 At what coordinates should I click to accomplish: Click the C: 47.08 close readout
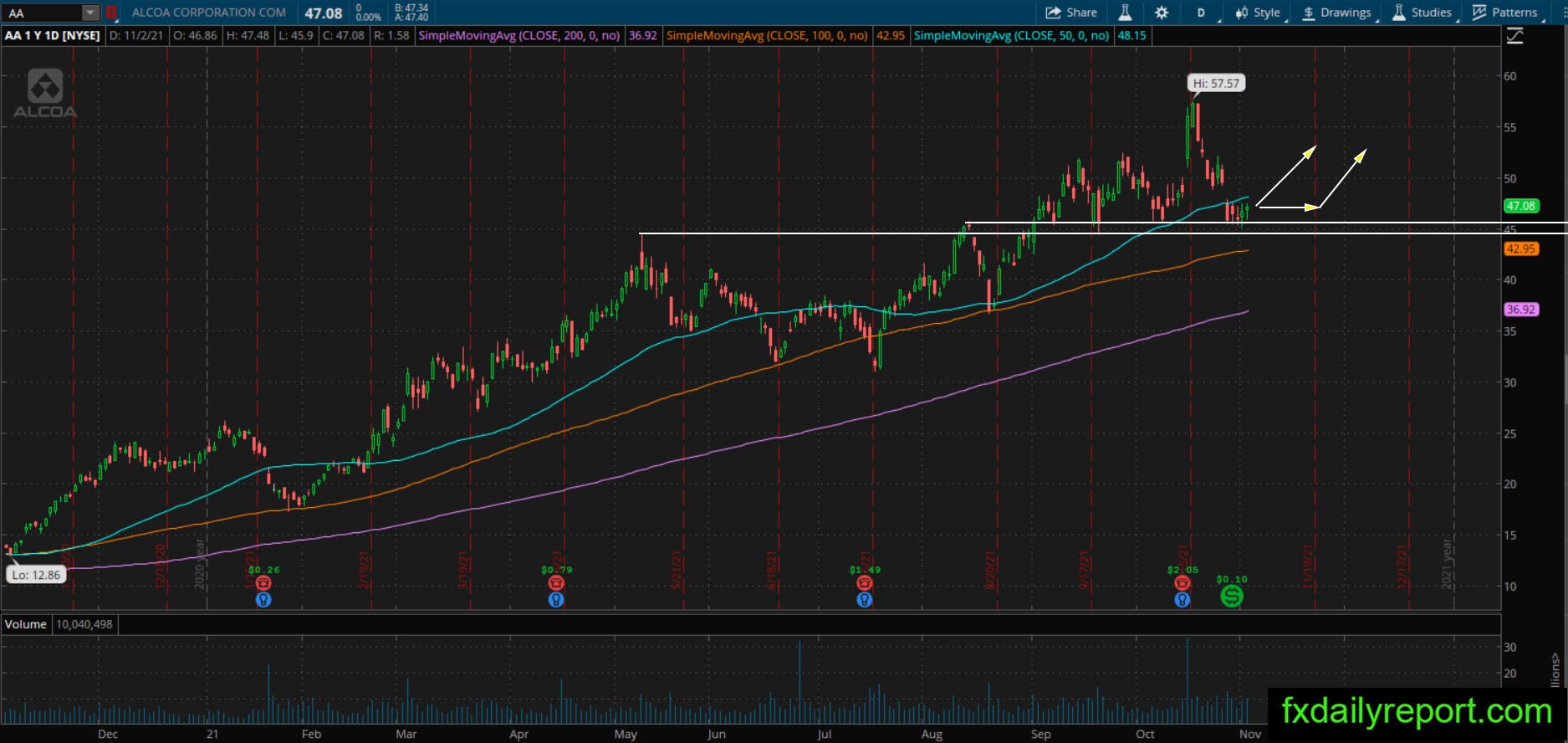pyautogui.click(x=344, y=36)
